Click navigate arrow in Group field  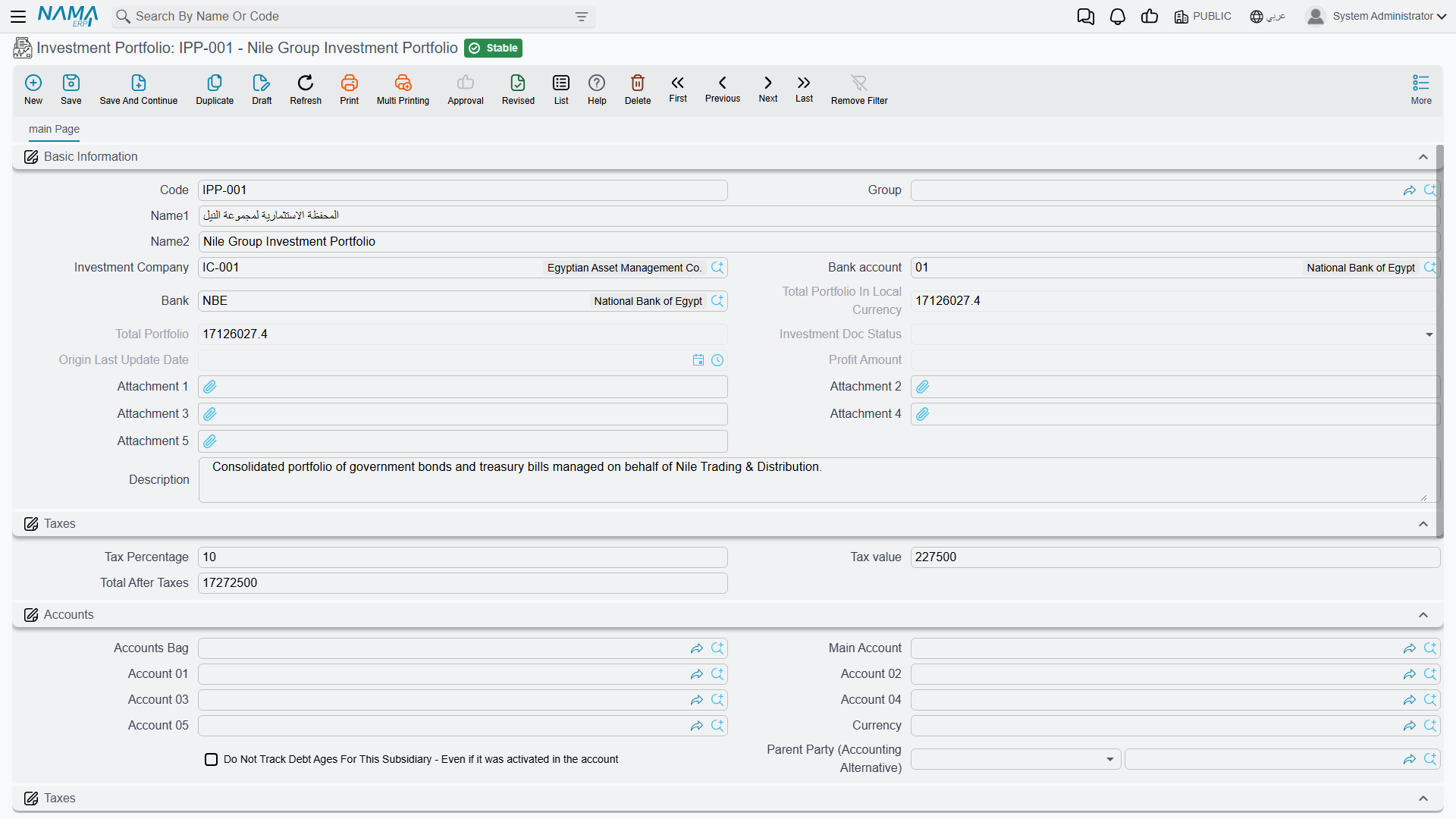(1410, 190)
